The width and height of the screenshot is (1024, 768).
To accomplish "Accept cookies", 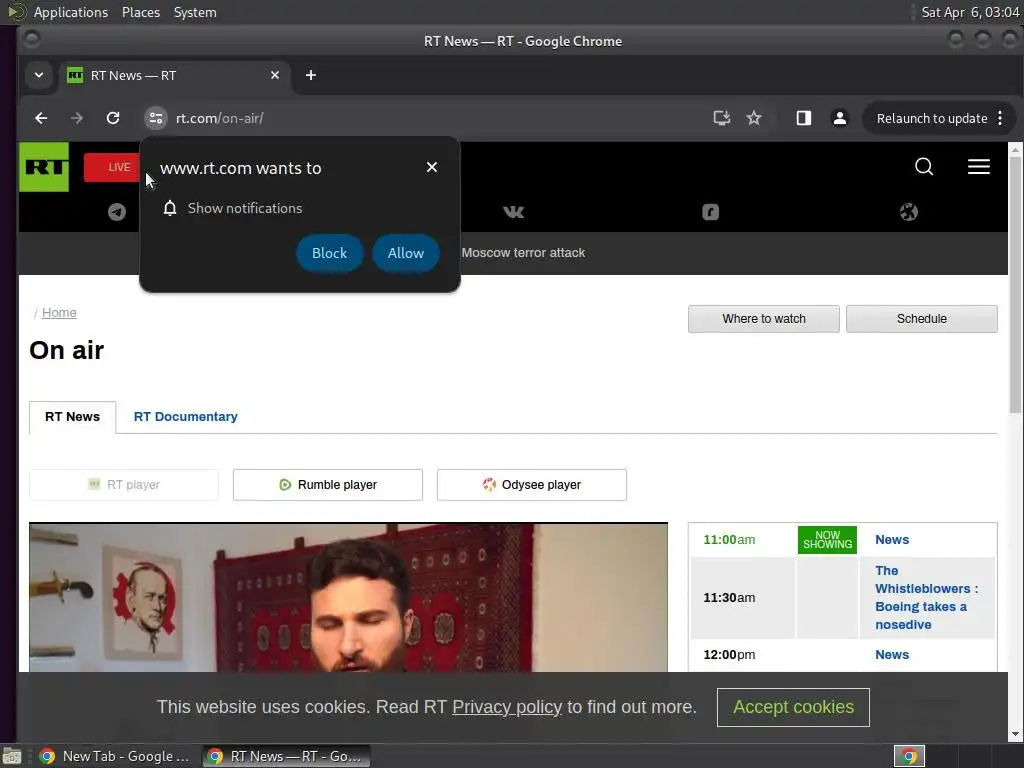I will point(793,707).
